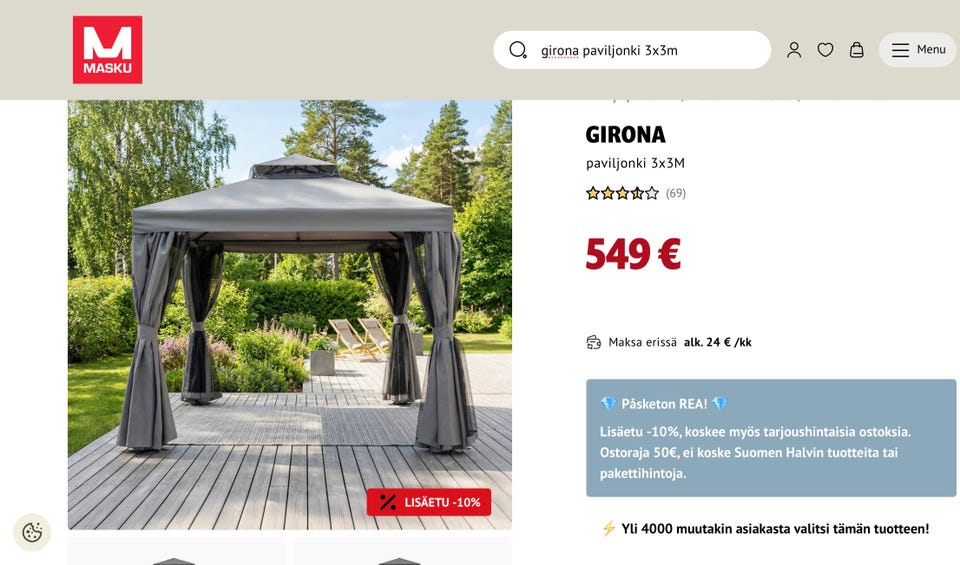This screenshot has width=960, height=565.
Task: Open the main Girona pavilion product image
Action: pyautogui.click(x=290, y=315)
